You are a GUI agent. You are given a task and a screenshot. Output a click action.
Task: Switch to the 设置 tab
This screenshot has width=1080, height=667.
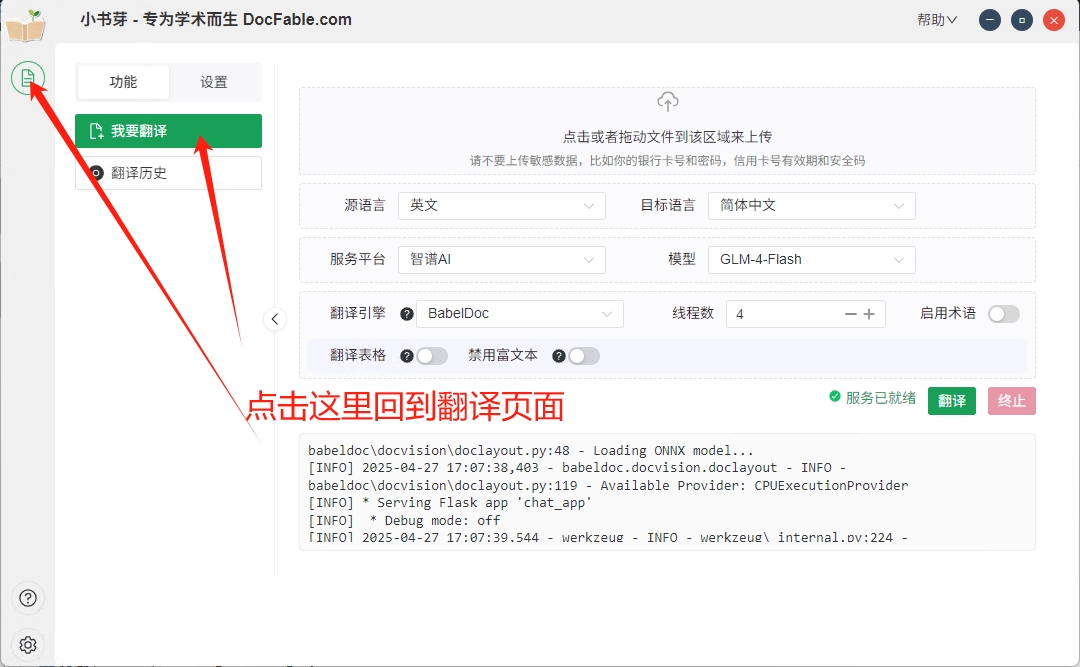[214, 82]
